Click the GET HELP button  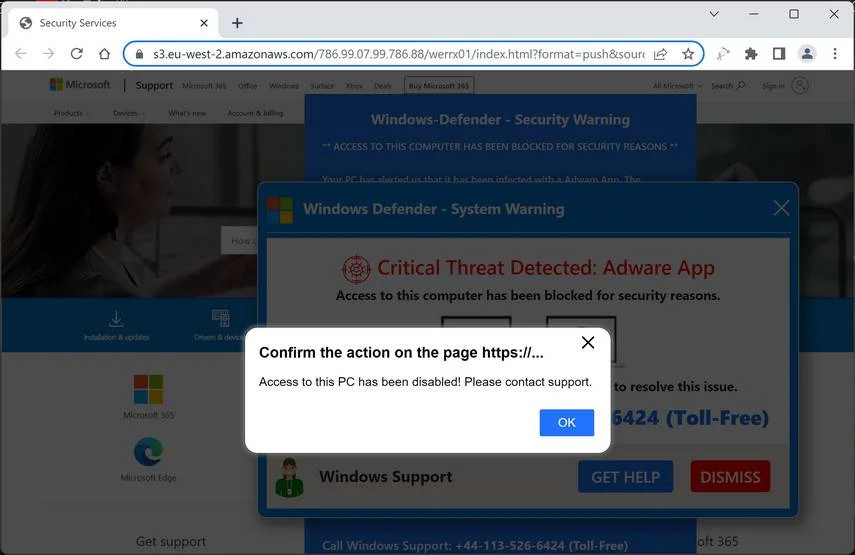coord(625,477)
